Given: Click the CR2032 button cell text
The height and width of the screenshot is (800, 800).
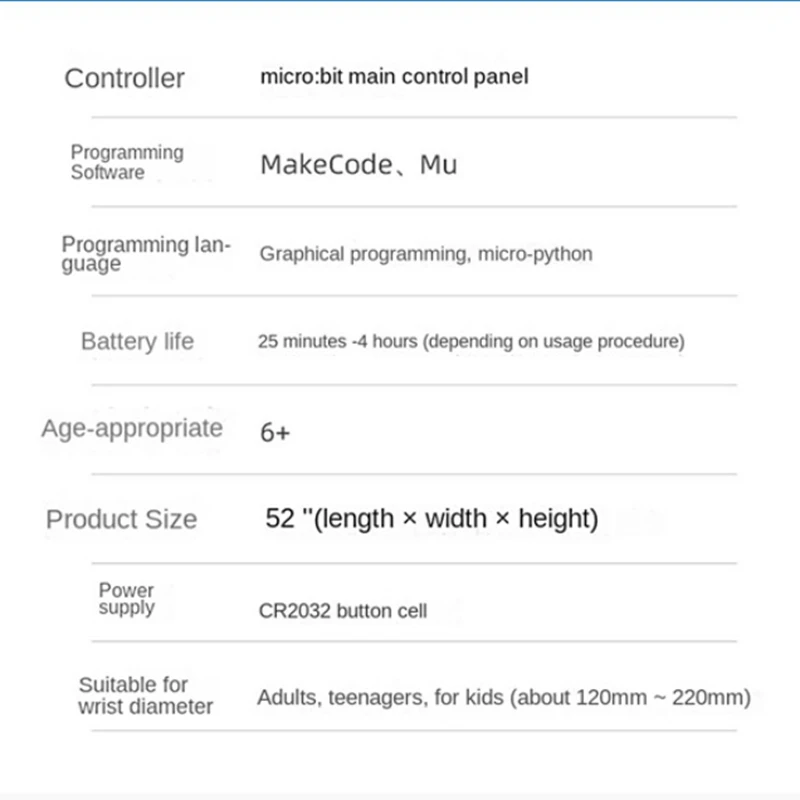Looking at the screenshot, I should pyautogui.click(x=342, y=610).
